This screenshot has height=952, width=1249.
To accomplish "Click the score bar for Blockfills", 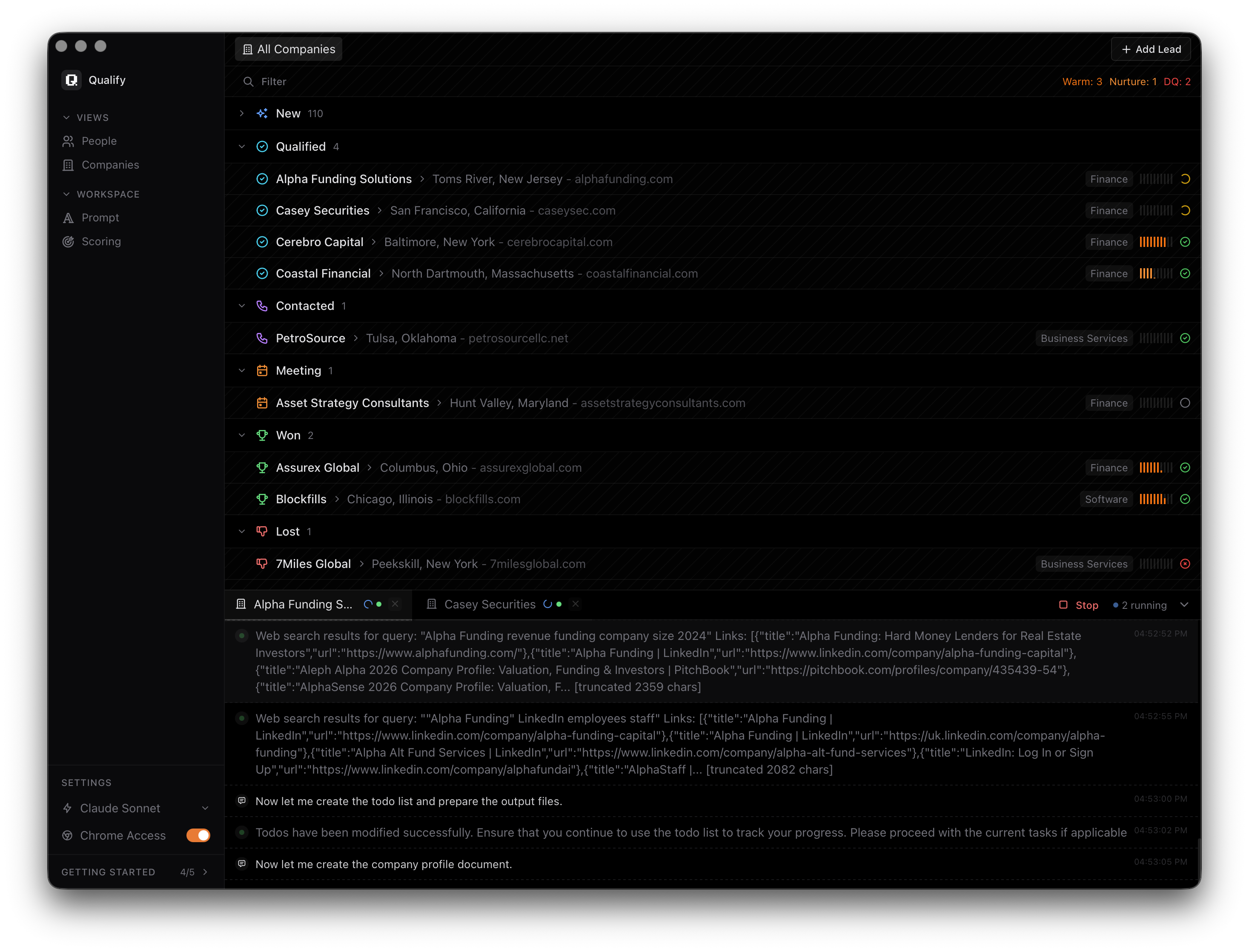I will coord(1155,499).
